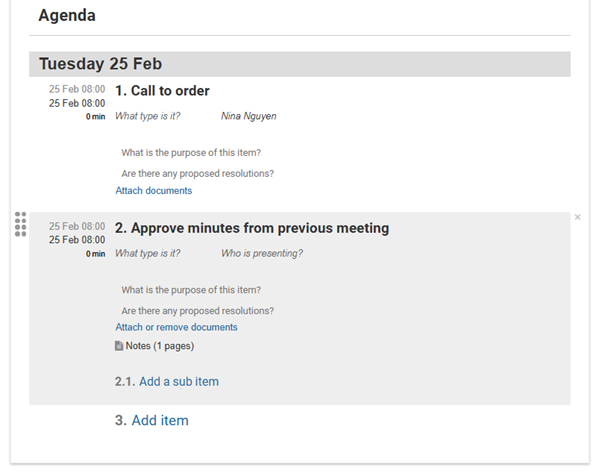The width and height of the screenshot is (605, 473).
Task: Choose item type for Approve minutes item
Action: pyautogui.click(x=148, y=253)
